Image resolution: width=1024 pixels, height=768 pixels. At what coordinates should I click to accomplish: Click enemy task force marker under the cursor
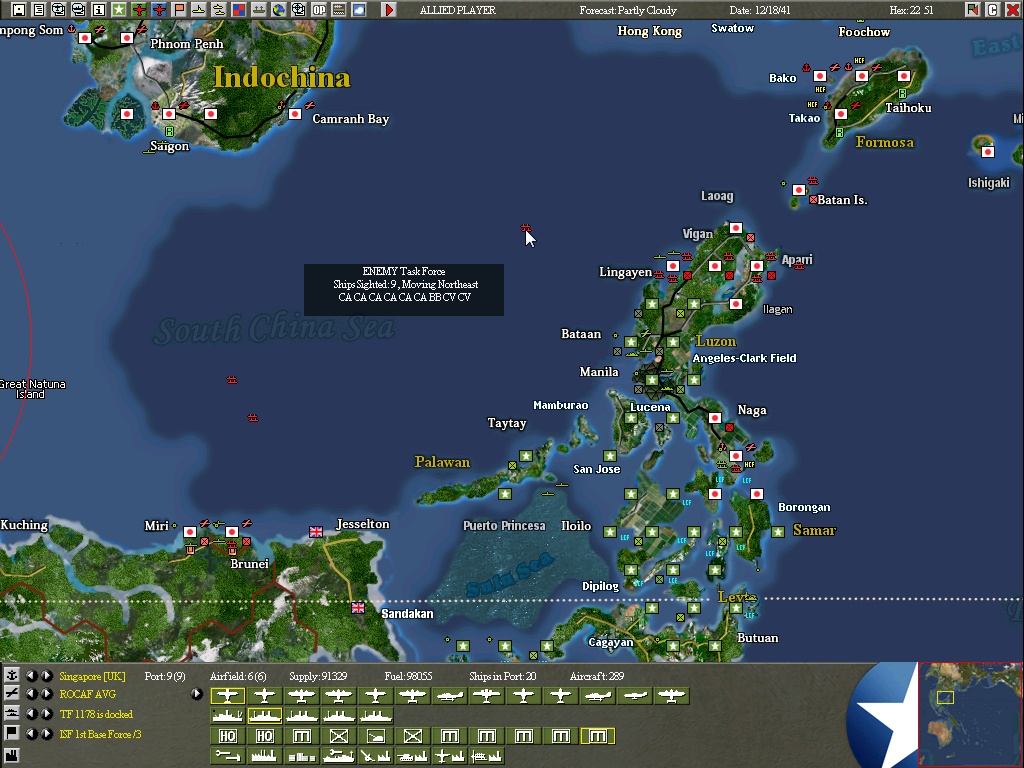[x=526, y=228]
